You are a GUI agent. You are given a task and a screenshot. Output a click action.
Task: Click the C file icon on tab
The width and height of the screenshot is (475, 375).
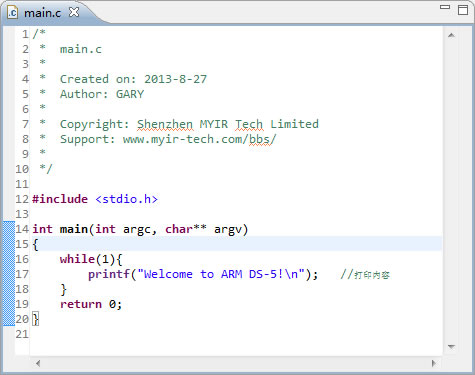click(13, 13)
